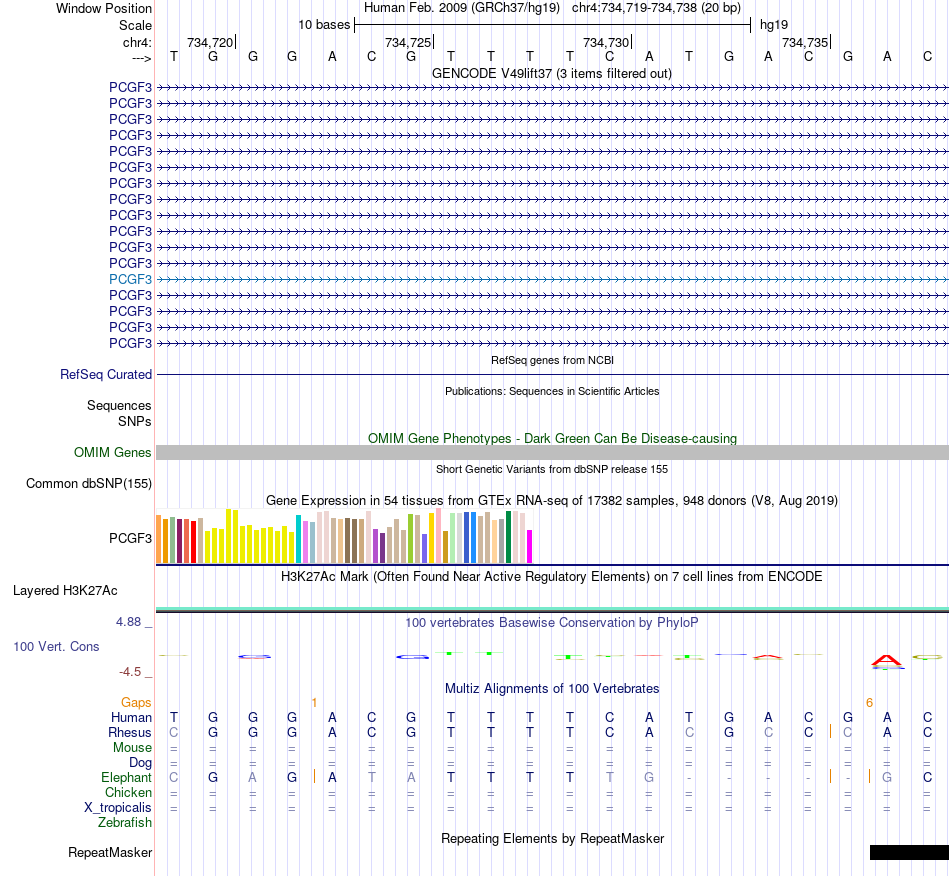950x876 pixels.
Task: Click the orange gap number 6 marker
Action: pyautogui.click(x=869, y=703)
